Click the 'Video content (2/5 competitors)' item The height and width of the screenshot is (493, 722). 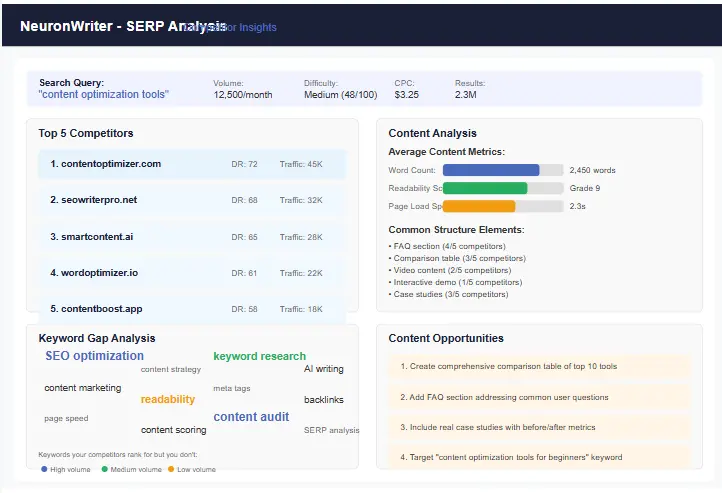(450, 270)
